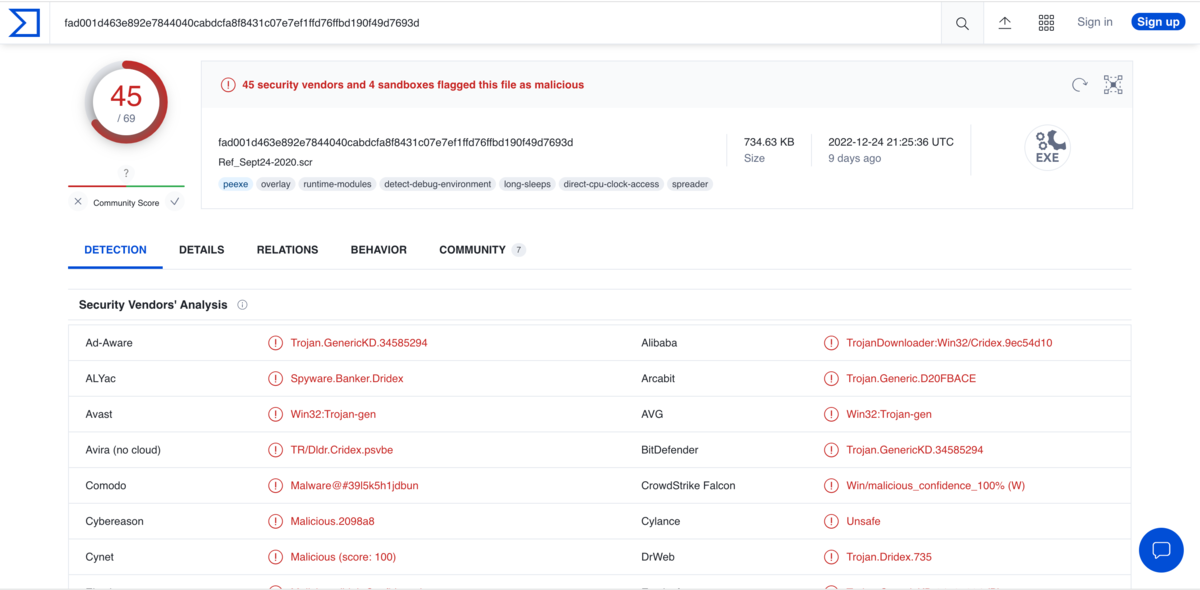The width and height of the screenshot is (1200, 590).
Task: Open the VirusTotal home logo
Action: tap(24, 22)
